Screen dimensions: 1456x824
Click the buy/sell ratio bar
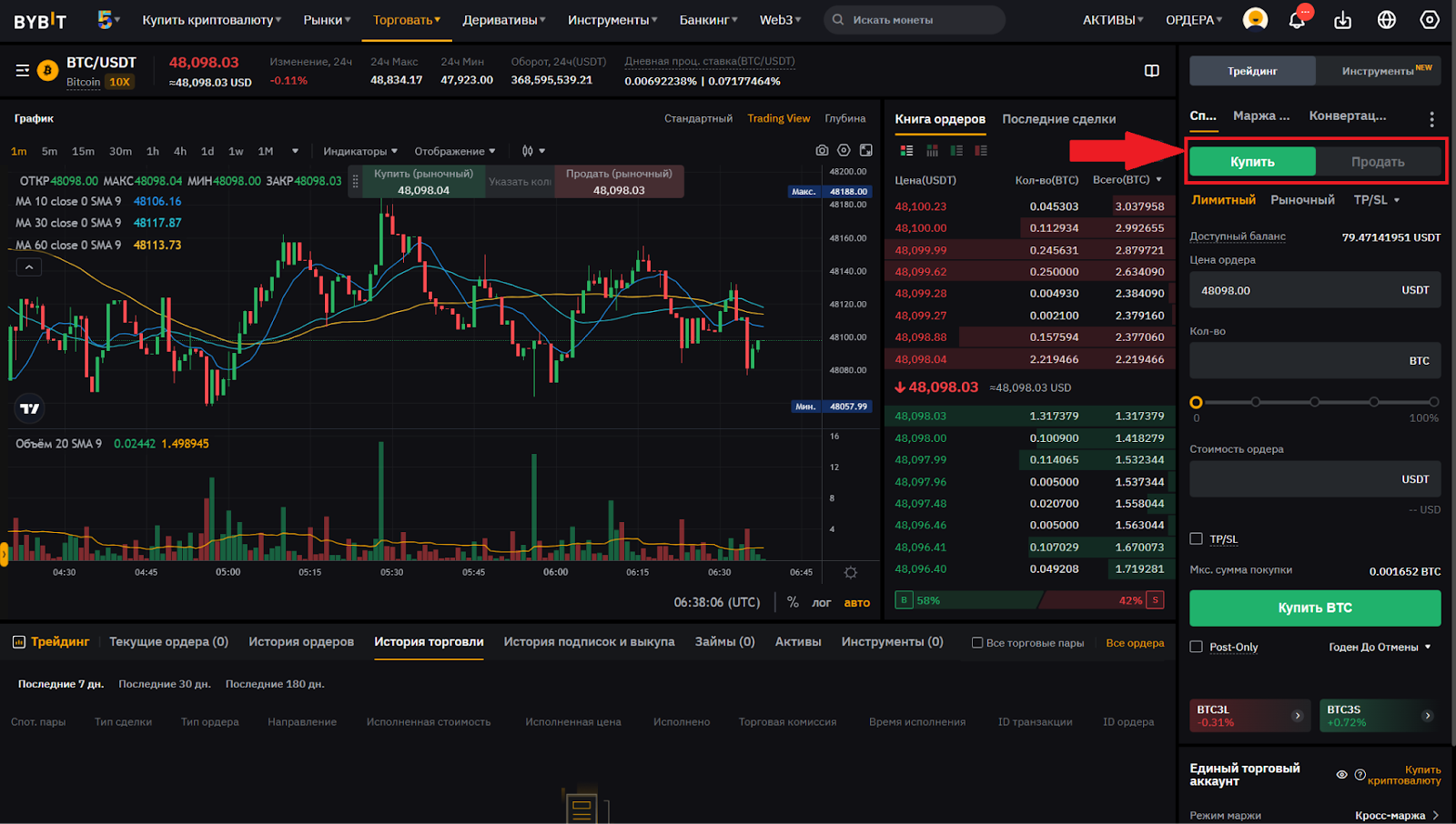pos(1029,600)
